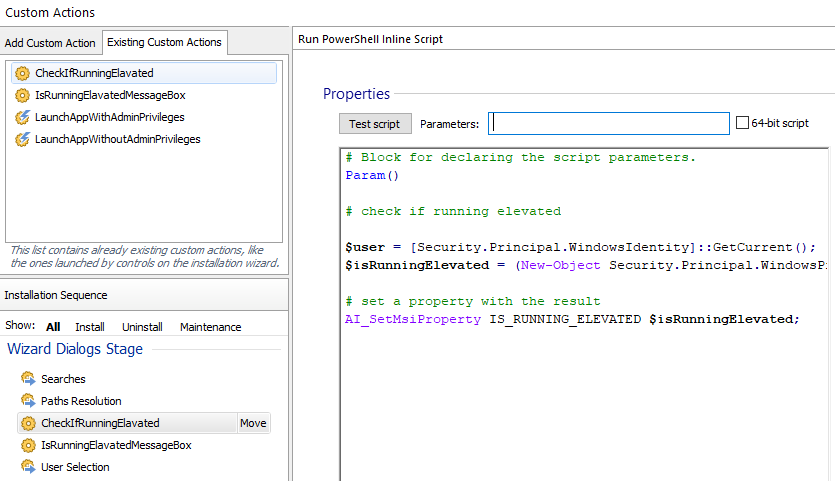
Task: Filter sequence by Uninstall
Action: (142, 327)
